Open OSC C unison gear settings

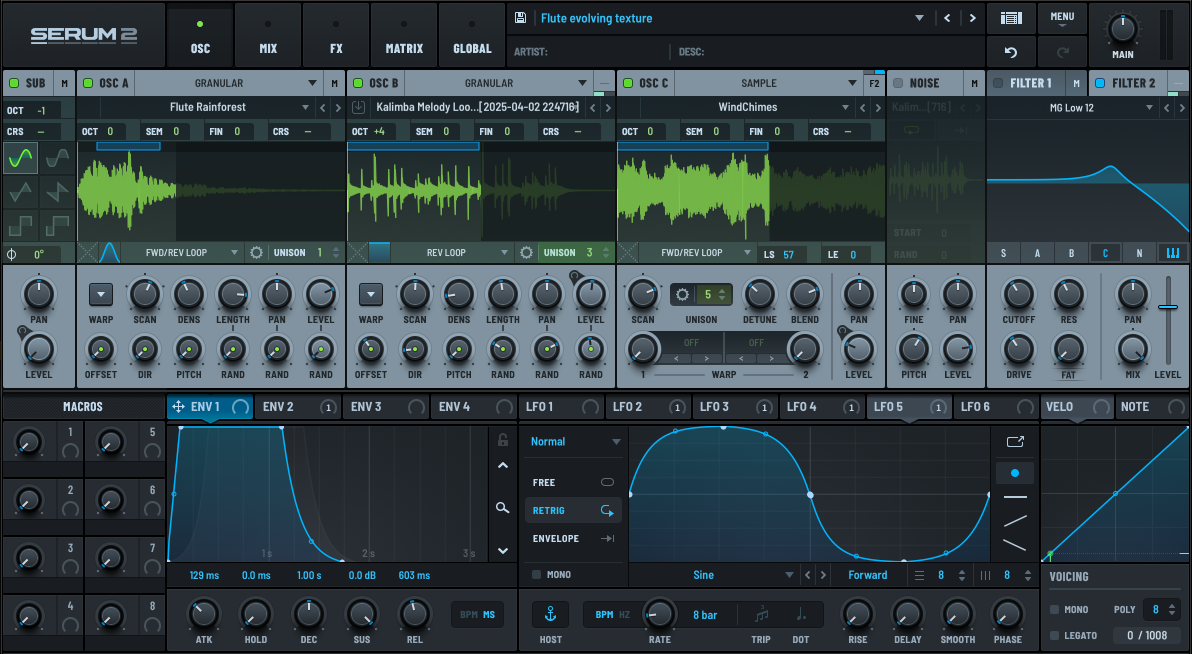click(x=682, y=294)
